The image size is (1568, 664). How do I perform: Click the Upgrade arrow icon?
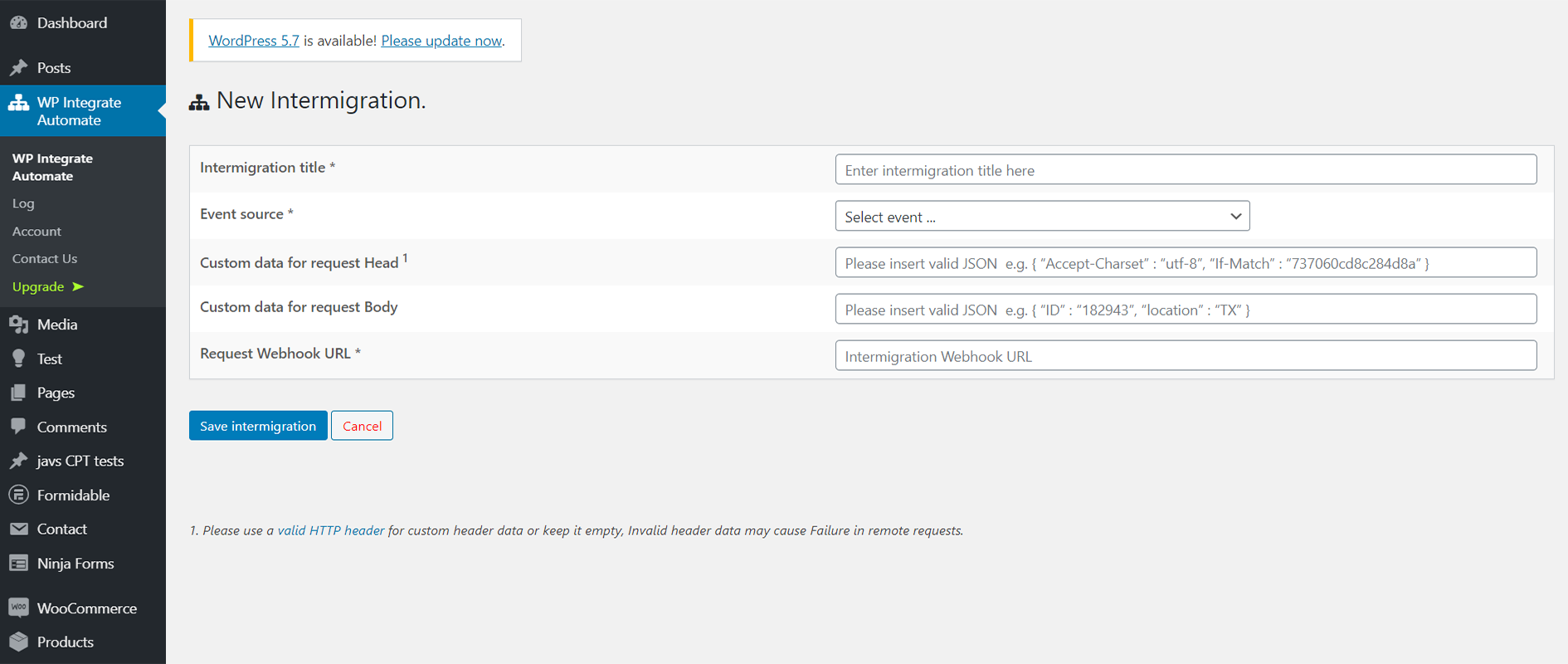click(78, 286)
